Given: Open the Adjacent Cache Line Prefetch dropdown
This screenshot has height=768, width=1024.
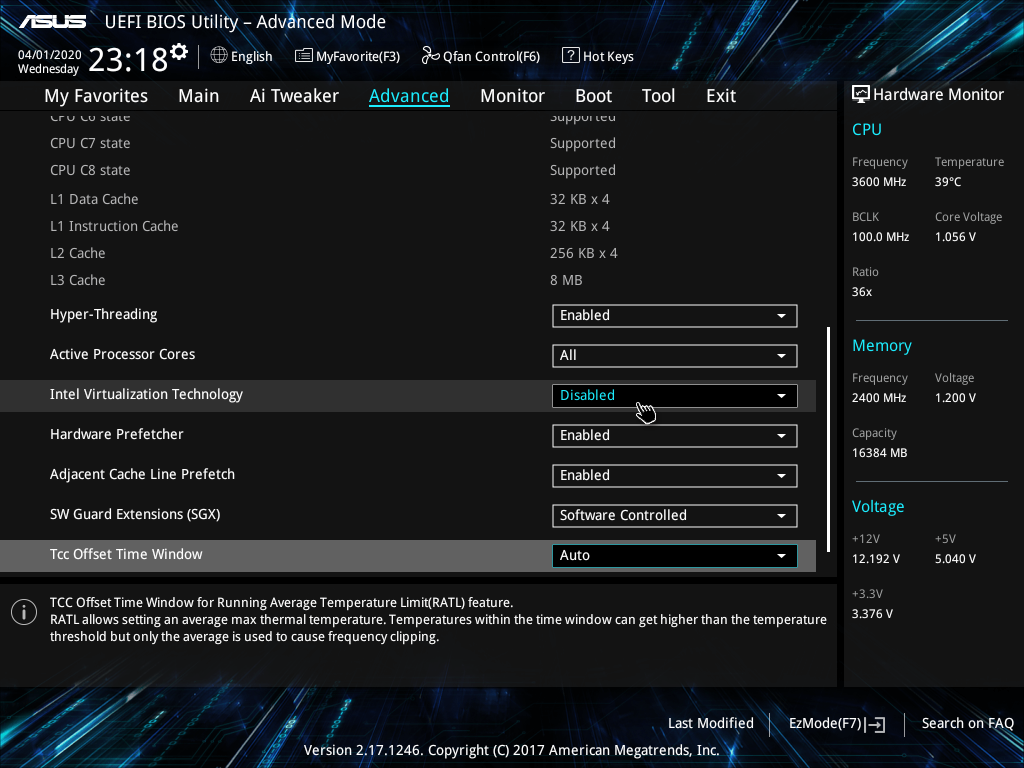Looking at the screenshot, I should coord(675,475).
